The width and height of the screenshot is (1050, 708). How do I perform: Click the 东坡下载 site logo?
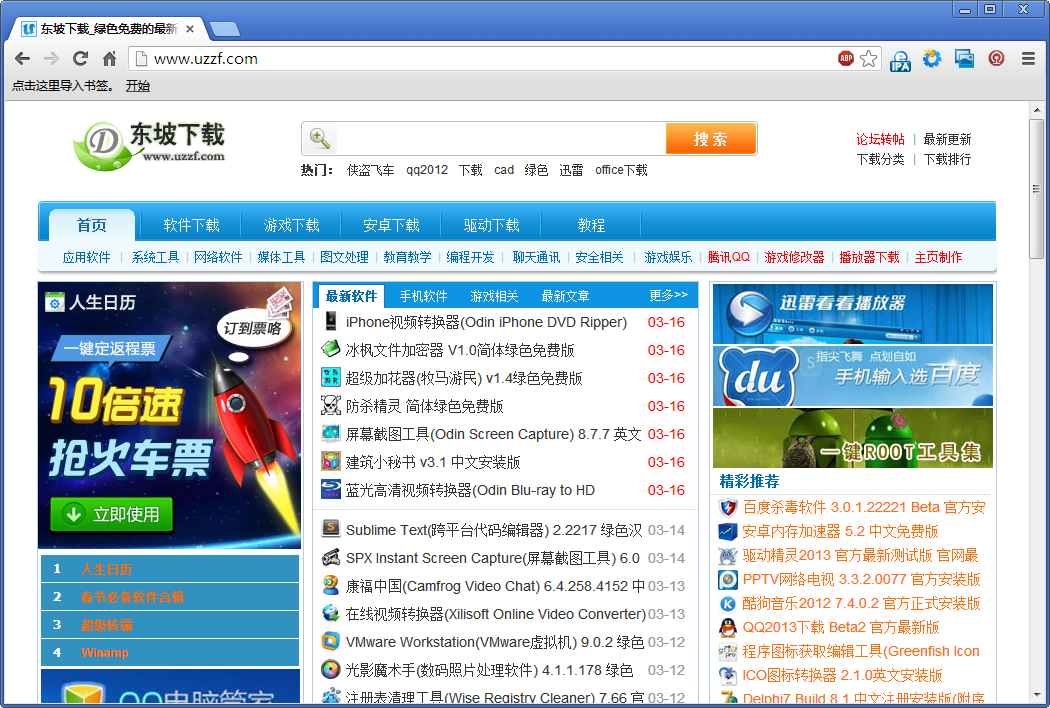point(150,145)
